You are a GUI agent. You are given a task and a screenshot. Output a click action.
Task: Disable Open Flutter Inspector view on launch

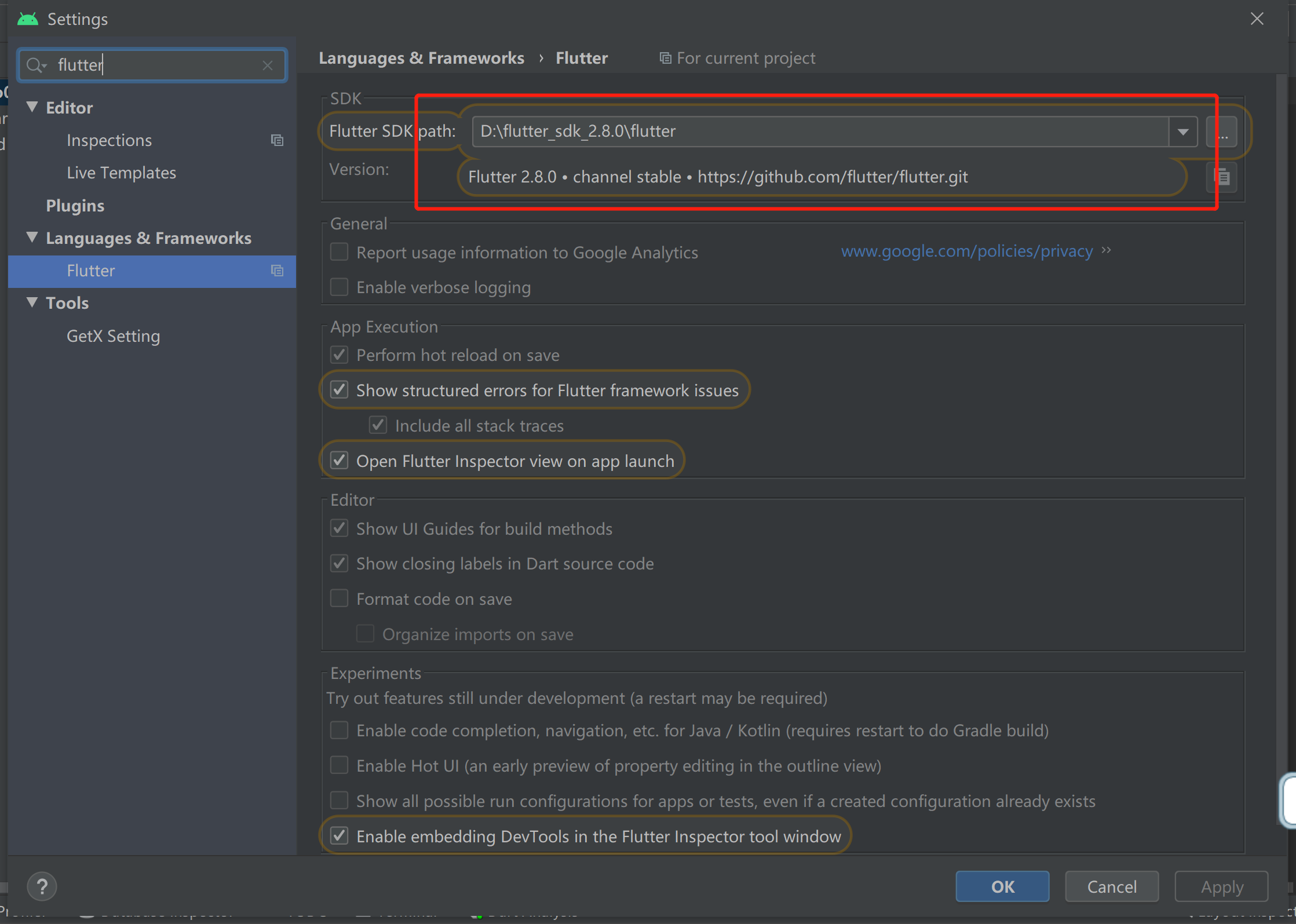(x=339, y=461)
